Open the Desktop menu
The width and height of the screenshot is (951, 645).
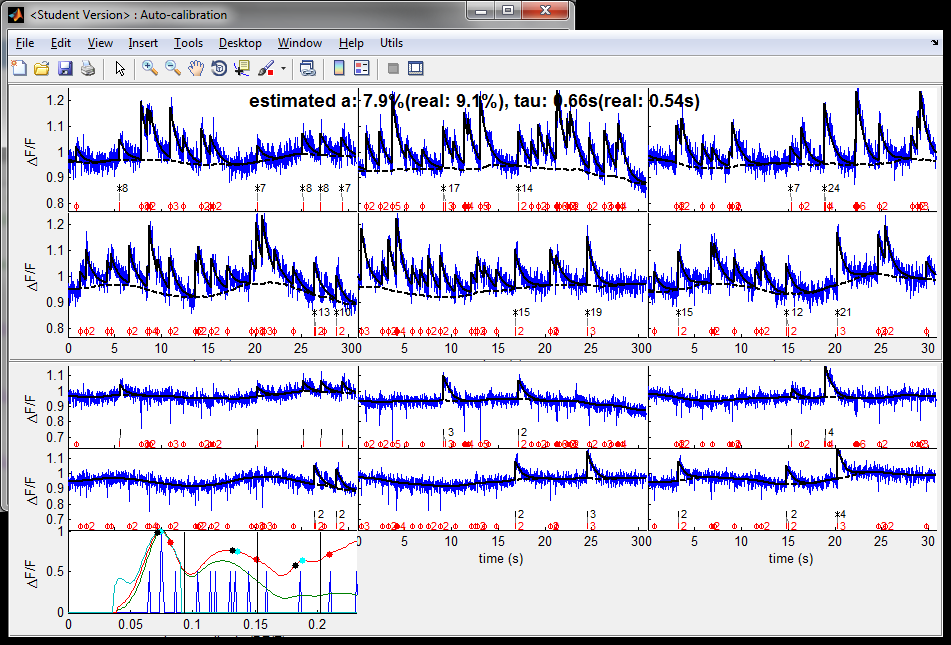(240, 43)
